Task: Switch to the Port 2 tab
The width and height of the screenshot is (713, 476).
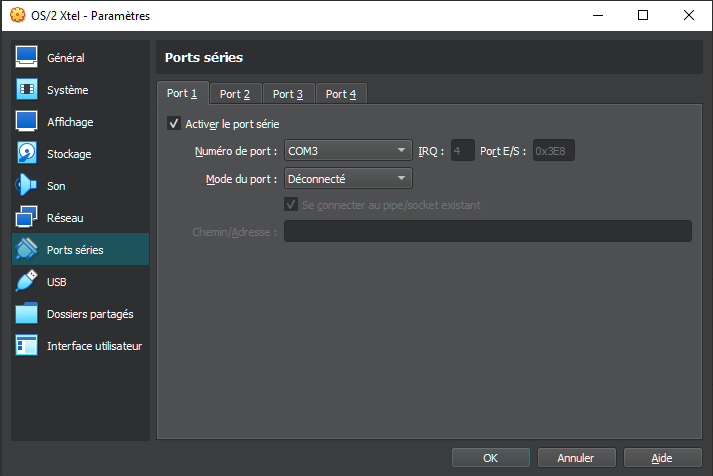Action: (235, 94)
